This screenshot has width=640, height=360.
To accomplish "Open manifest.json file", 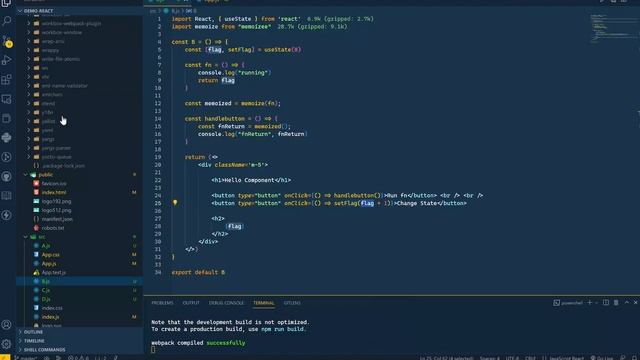I will 80,219.
